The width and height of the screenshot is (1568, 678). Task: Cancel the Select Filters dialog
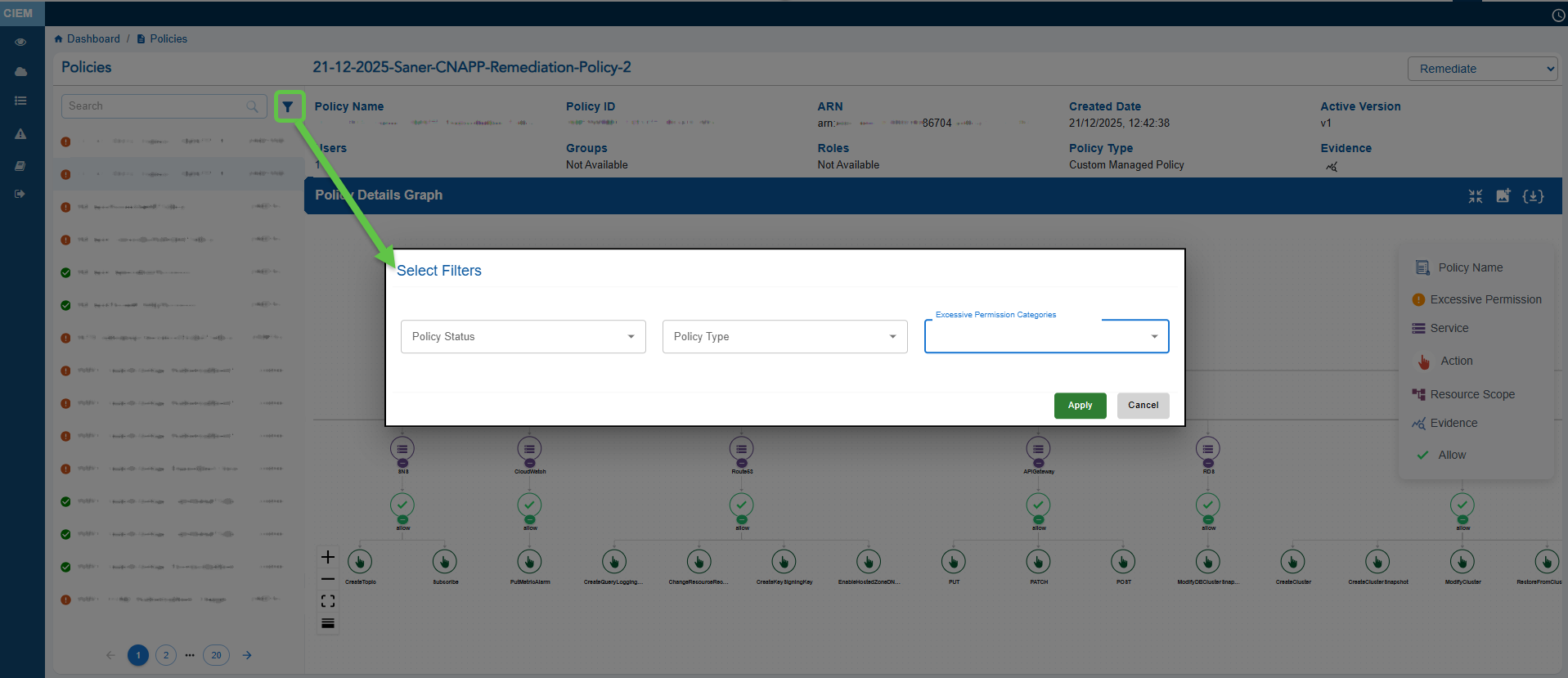[1143, 406]
